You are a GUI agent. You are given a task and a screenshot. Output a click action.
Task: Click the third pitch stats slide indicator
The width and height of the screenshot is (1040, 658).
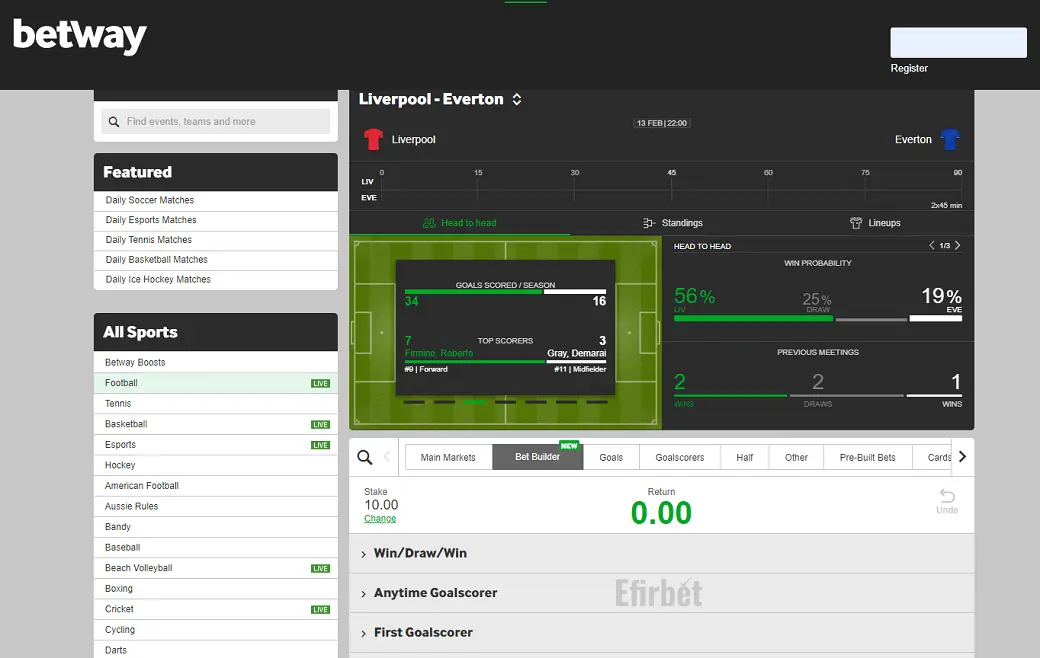(475, 402)
